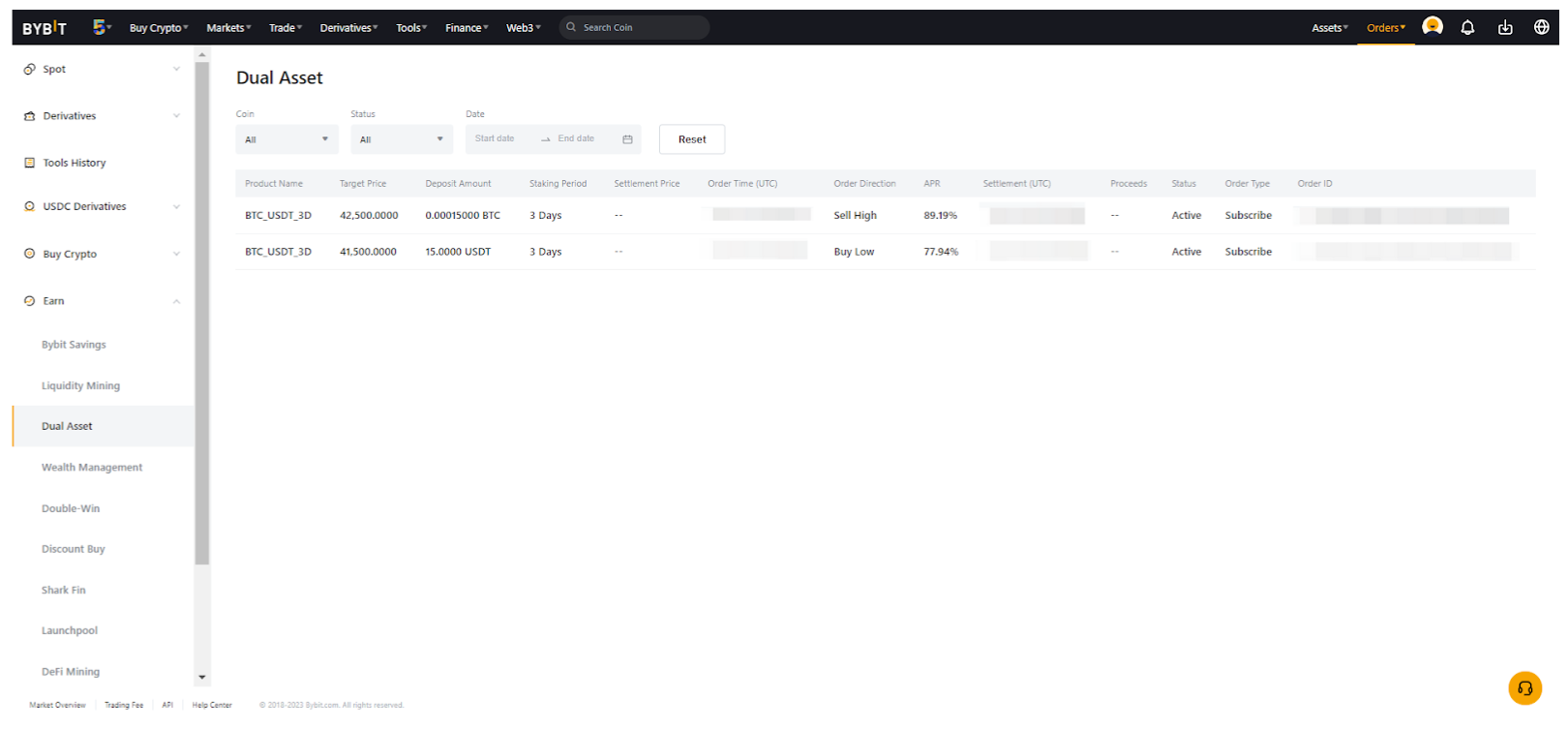Click the sidebar scroll down arrow
The height and width of the screenshot is (732, 1568).
pyautogui.click(x=202, y=678)
